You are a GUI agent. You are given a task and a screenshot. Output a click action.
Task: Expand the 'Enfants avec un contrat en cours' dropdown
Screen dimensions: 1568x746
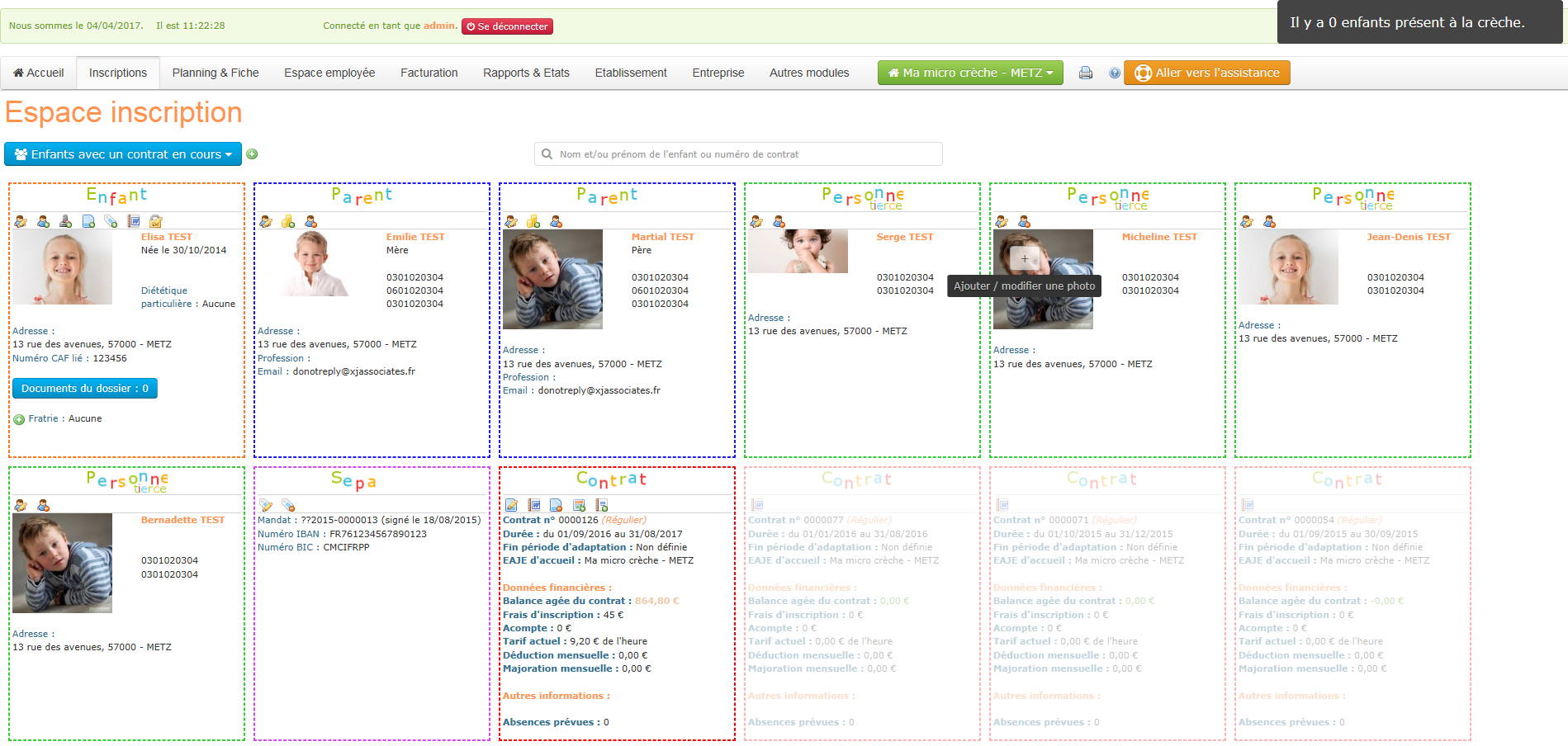click(123, 154)
